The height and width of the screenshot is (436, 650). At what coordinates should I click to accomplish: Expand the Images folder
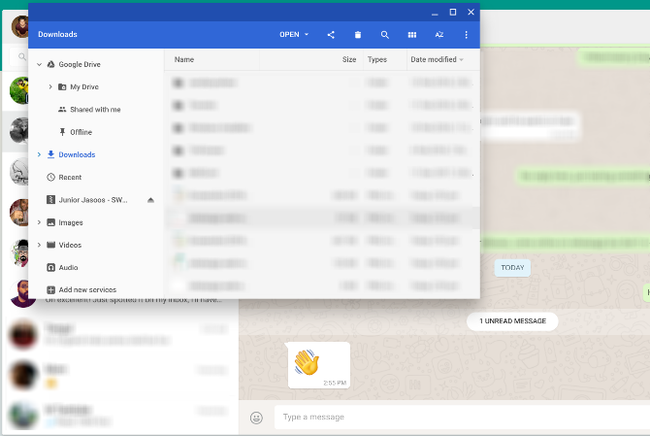[39, 223]
